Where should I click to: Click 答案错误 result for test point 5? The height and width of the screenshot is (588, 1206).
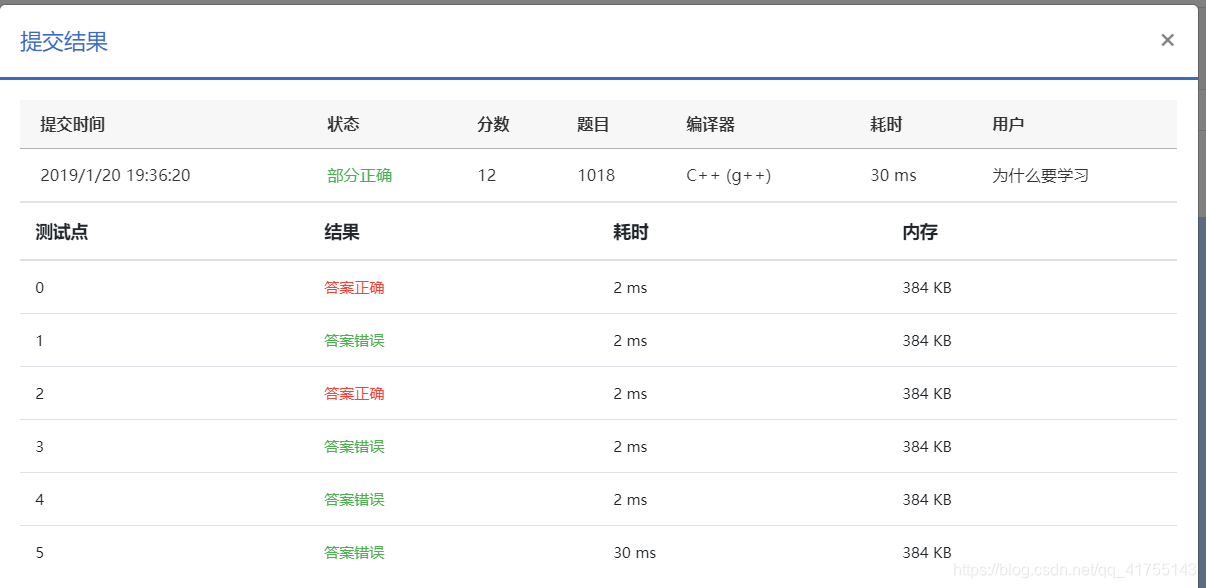[354, 553]
